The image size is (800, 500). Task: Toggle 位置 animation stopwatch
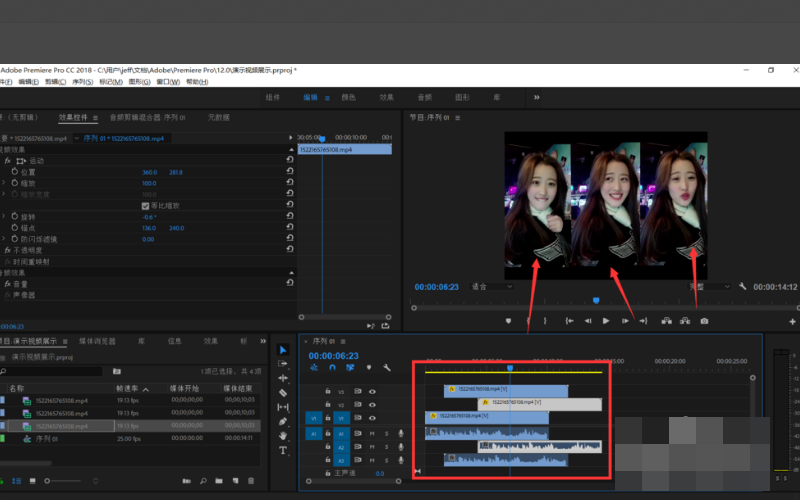[15, 172]
